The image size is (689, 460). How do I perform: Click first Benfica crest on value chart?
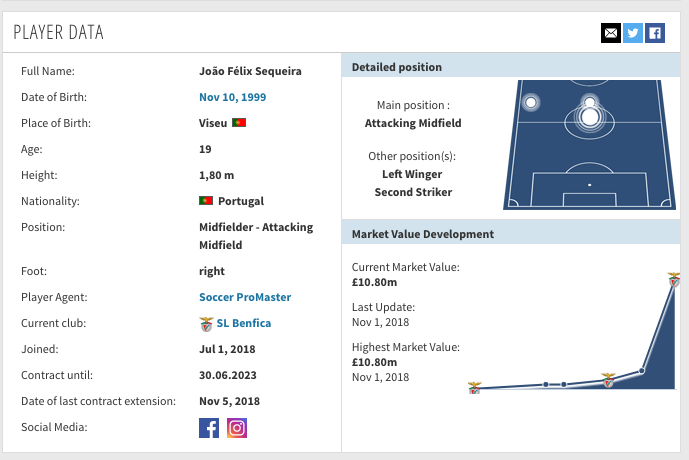point(475,388)
